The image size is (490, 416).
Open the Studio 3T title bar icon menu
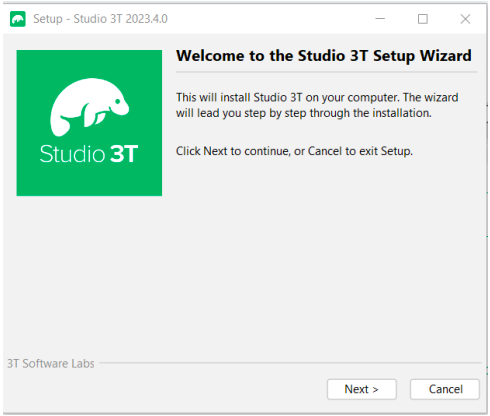point(18,19)
